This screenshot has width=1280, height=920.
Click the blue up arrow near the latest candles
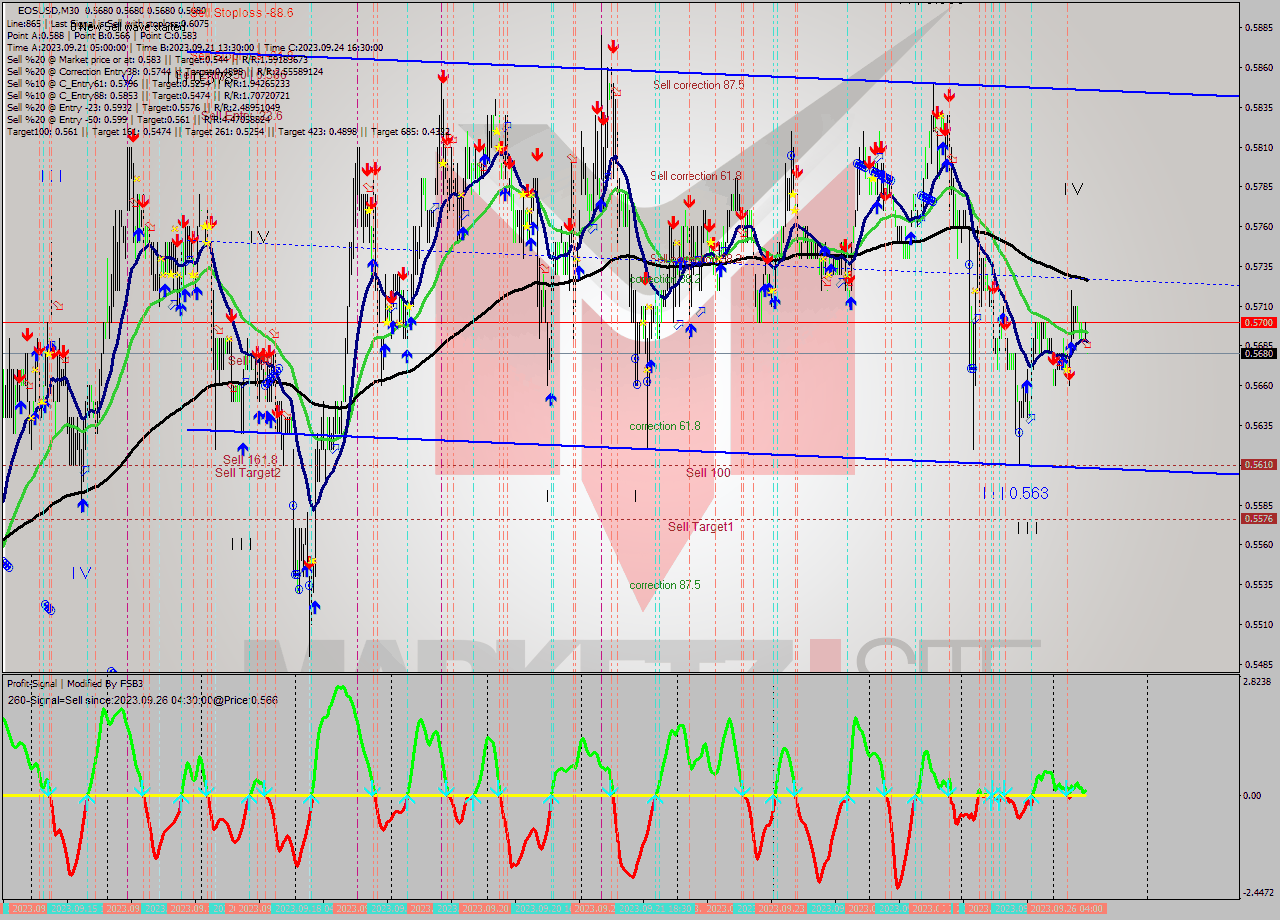pyautogui.click(x=1072, y=348)
